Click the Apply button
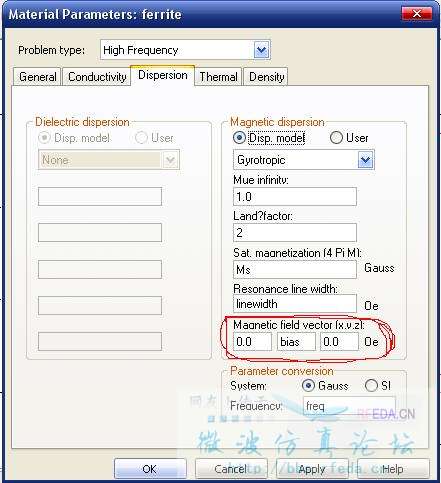The width and height of the screenshot is (441, 483). (x=312, y=469)
